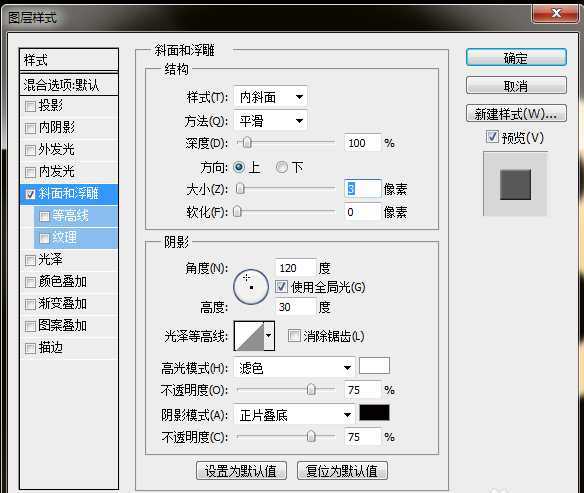
Task: Click the 软化 slider handle
Action: point(237,211)
